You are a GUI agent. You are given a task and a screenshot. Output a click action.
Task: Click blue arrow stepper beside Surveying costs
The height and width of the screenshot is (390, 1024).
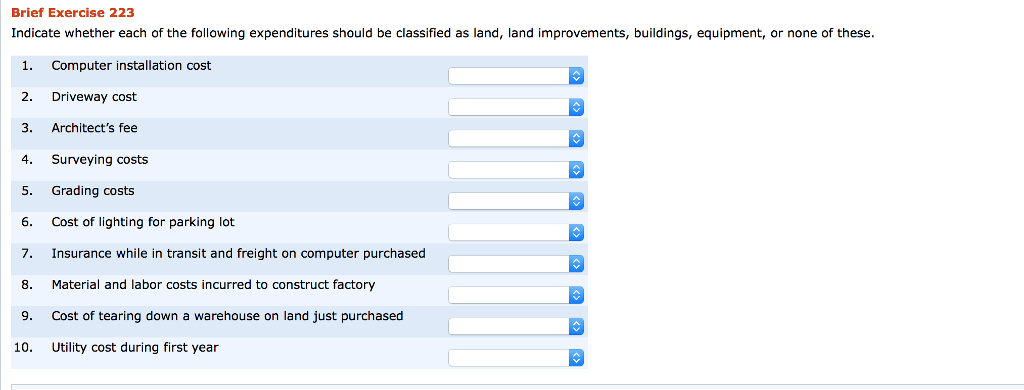tap(575, 171)
